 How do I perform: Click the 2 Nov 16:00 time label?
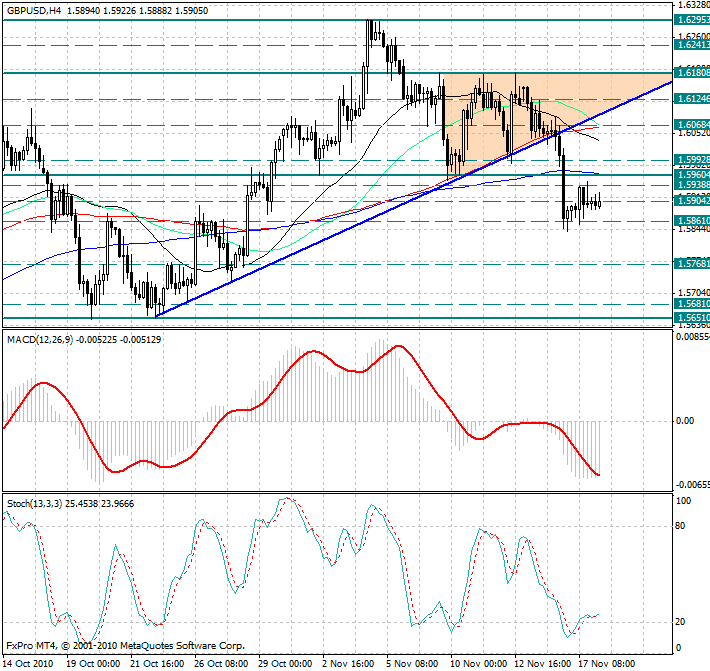(348, 664)
